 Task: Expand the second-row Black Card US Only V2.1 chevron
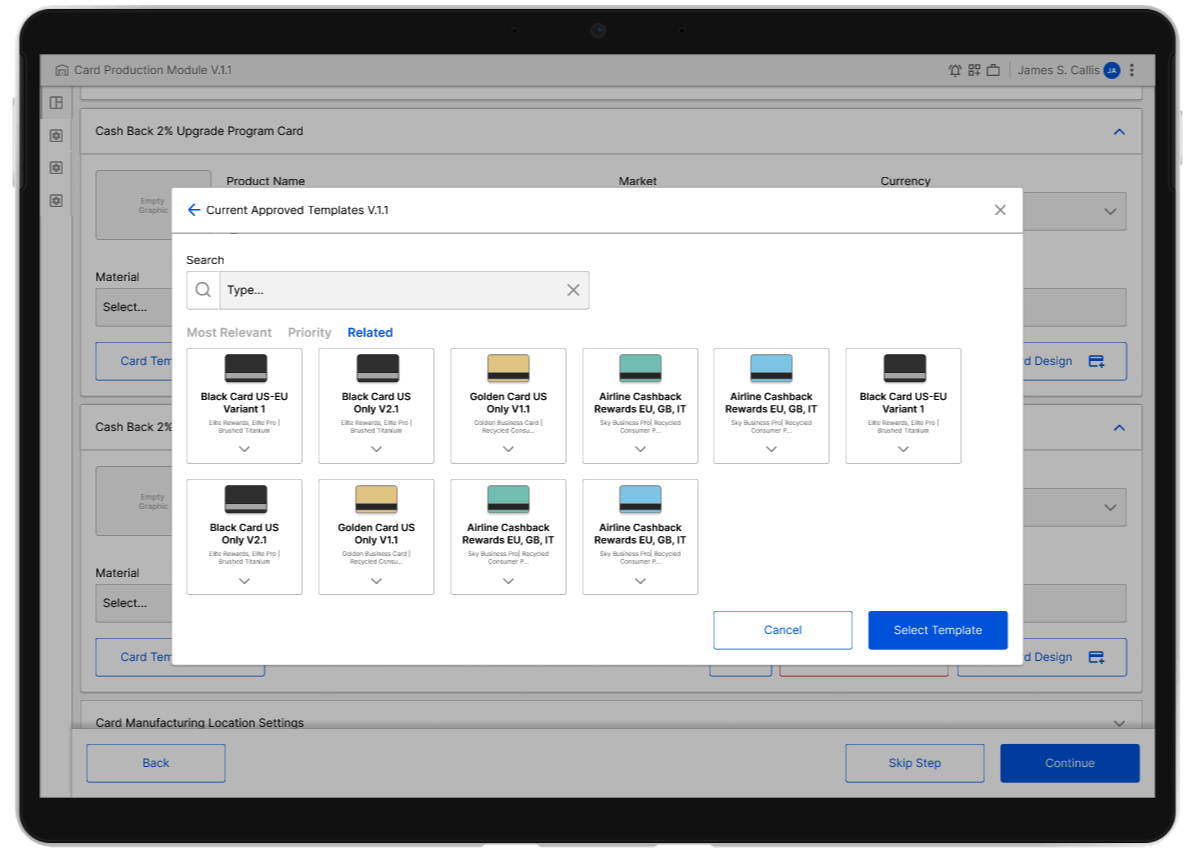coord(244,581)
